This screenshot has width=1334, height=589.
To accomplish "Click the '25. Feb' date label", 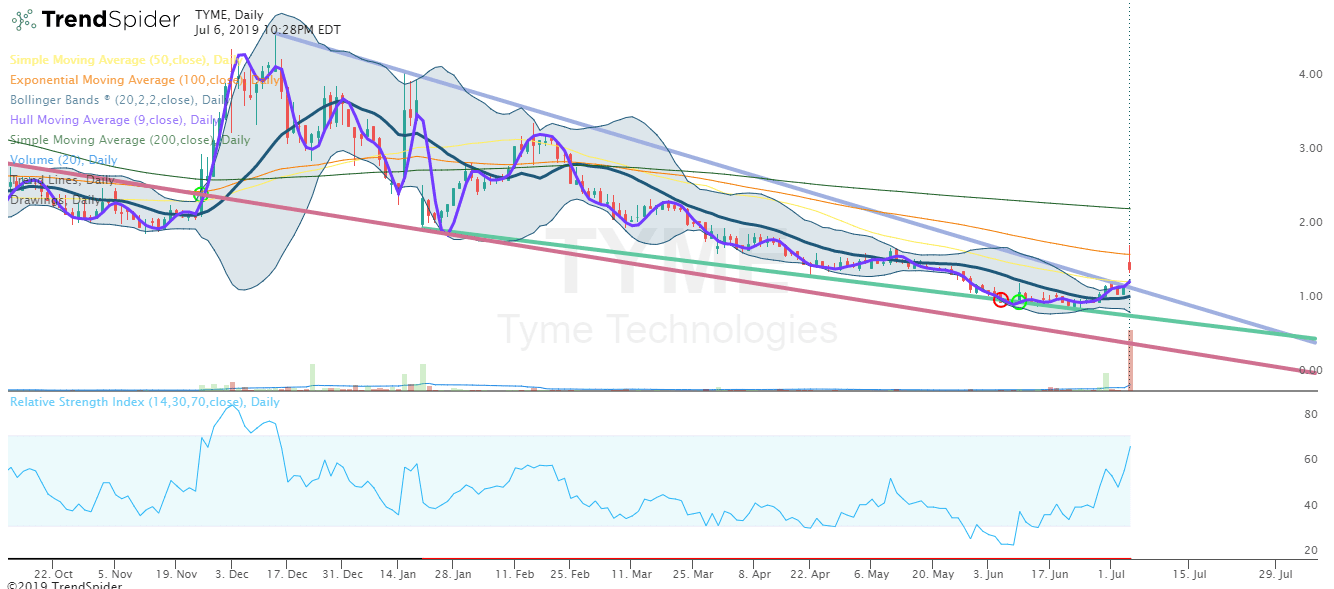I will (571, 575).
